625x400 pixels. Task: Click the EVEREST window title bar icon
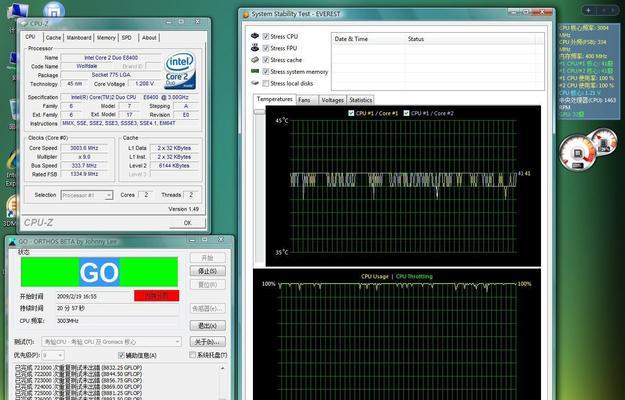(x=246, y=14)
